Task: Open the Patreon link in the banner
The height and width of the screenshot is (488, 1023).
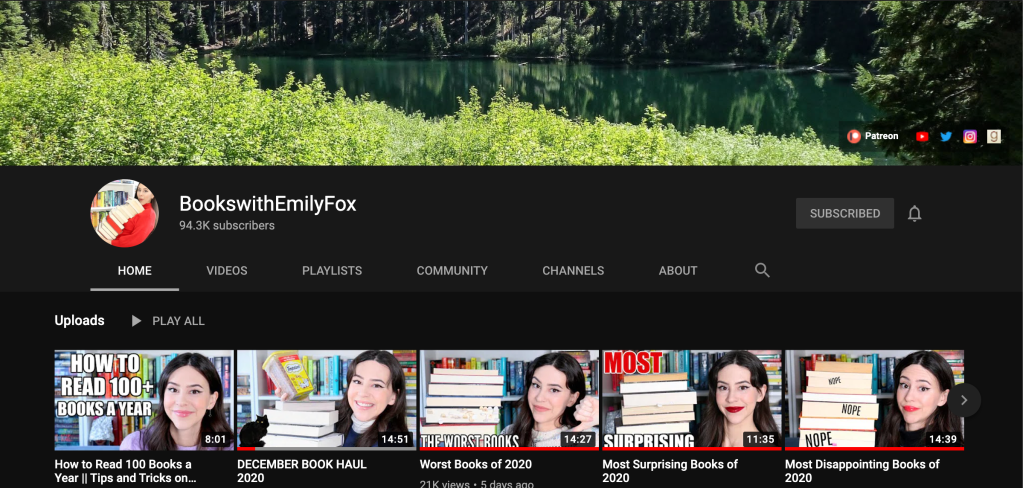Action: 873,136
